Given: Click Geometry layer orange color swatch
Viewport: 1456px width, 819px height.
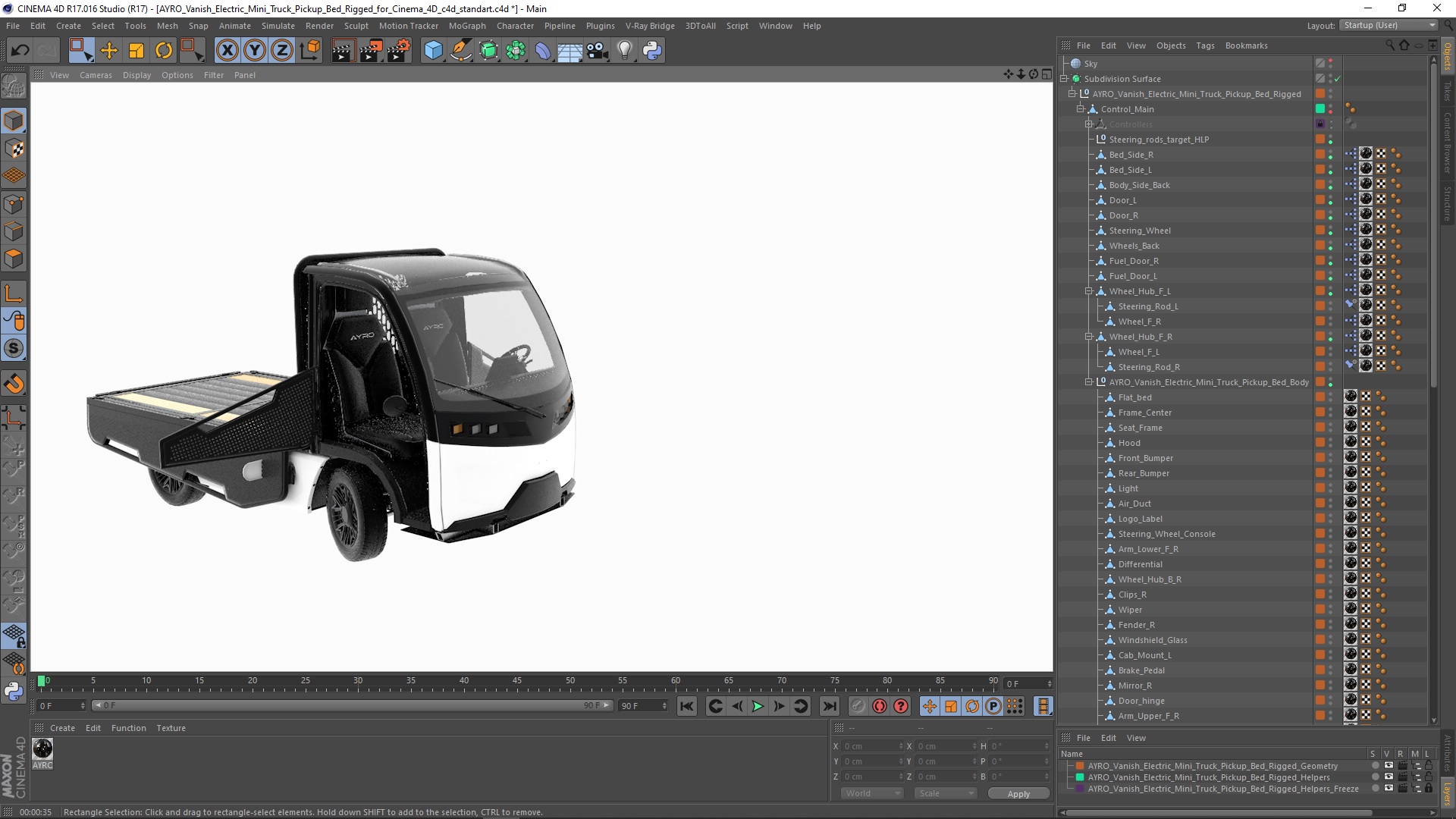Looking at the screenshot, I should pos(1080,766).
